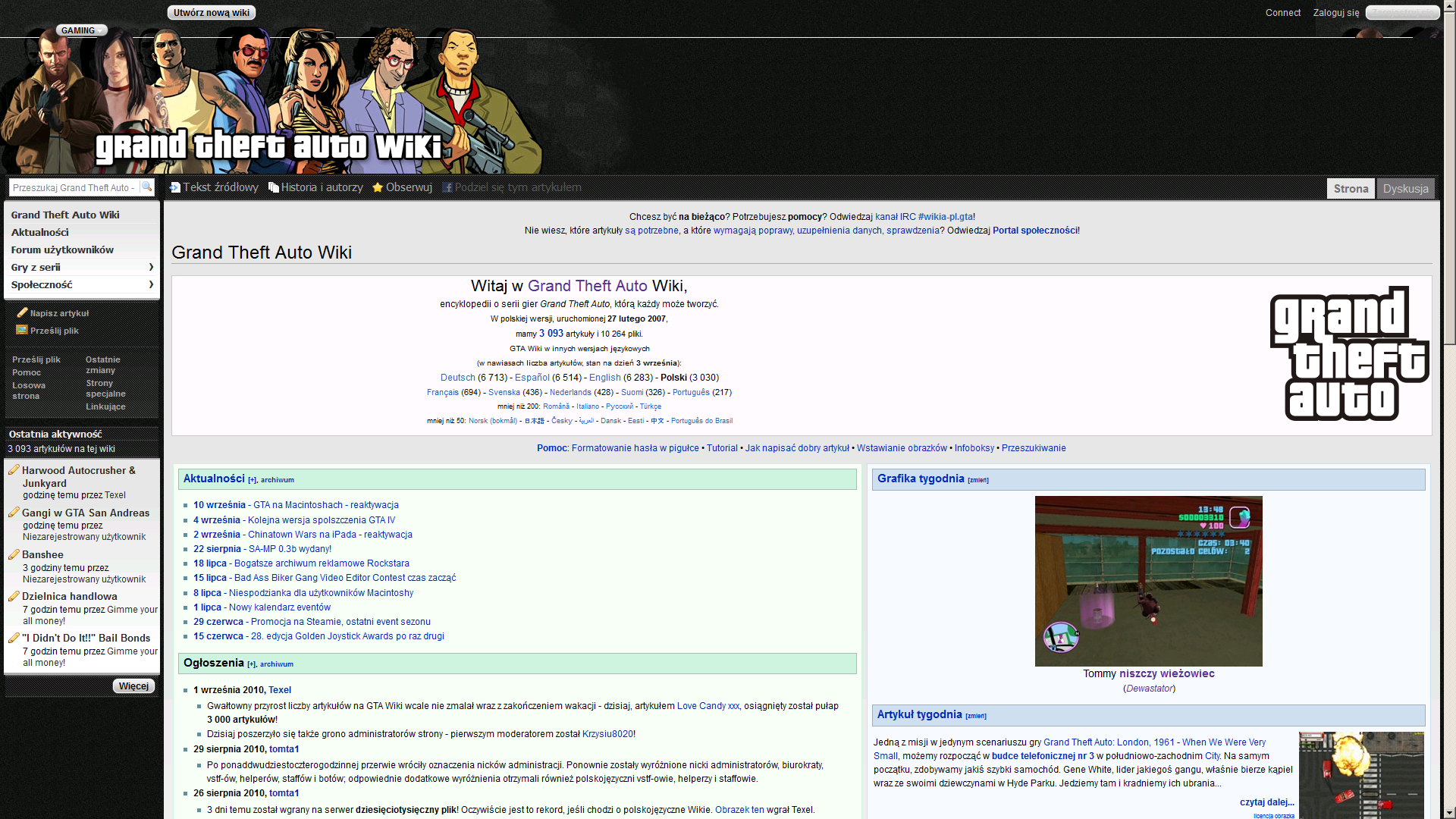Open the GAMING dropdown

click(82, 30)
